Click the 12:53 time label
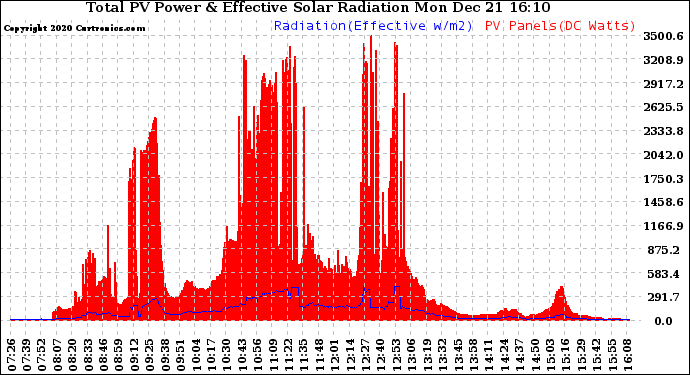Viewport: 690px width, 375px height. (396, 355)
